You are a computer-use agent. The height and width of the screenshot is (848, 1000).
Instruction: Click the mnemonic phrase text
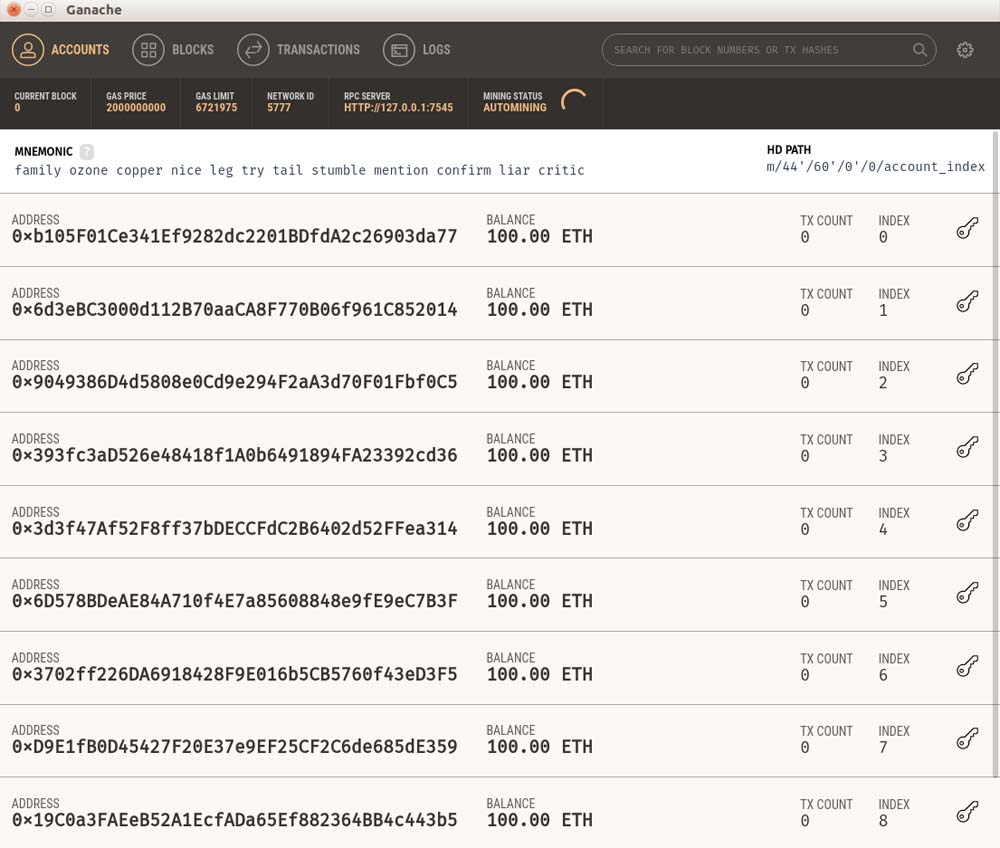(x=299, y=170)
